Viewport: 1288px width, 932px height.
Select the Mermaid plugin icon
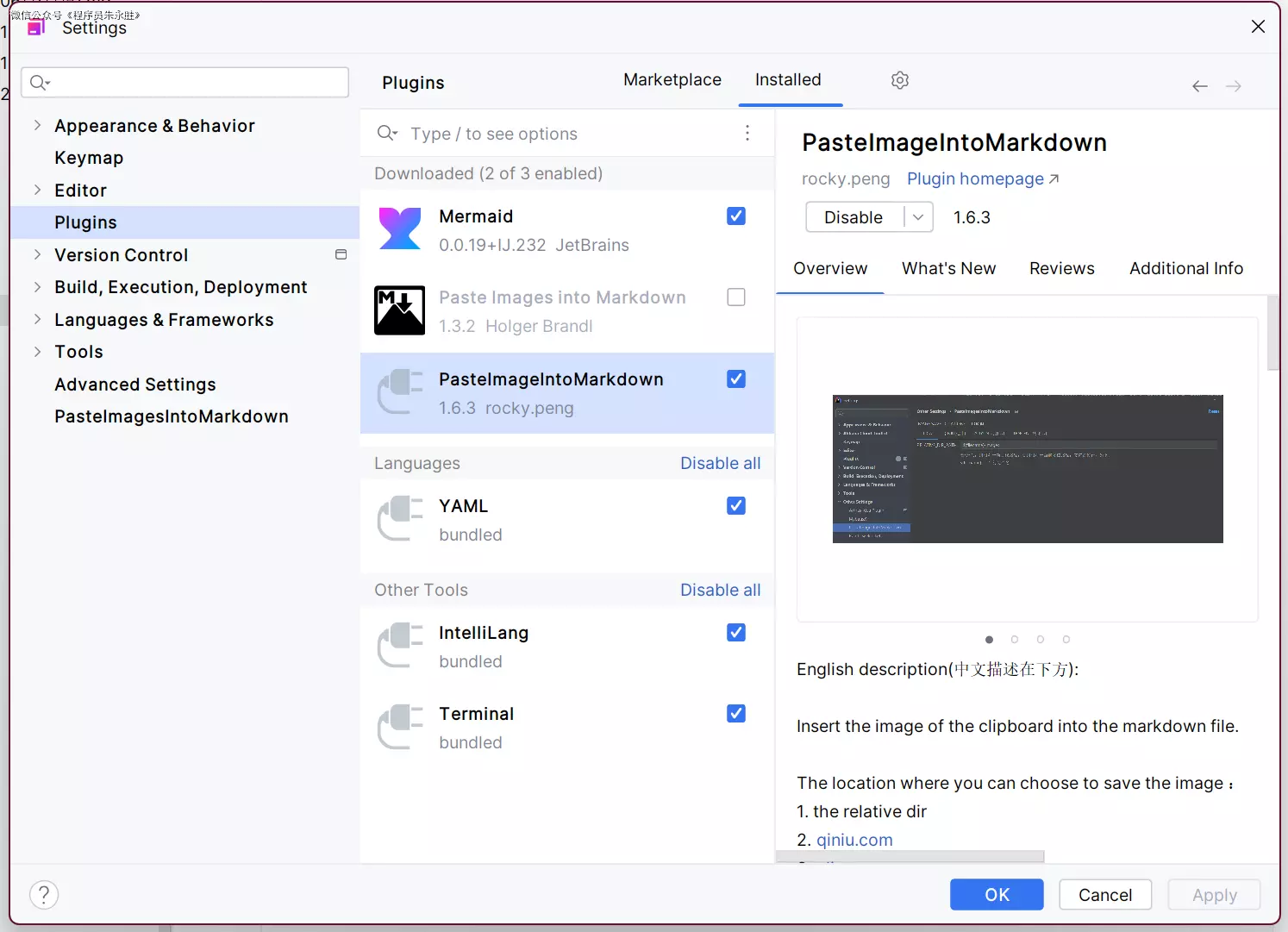tap(400, 229)
